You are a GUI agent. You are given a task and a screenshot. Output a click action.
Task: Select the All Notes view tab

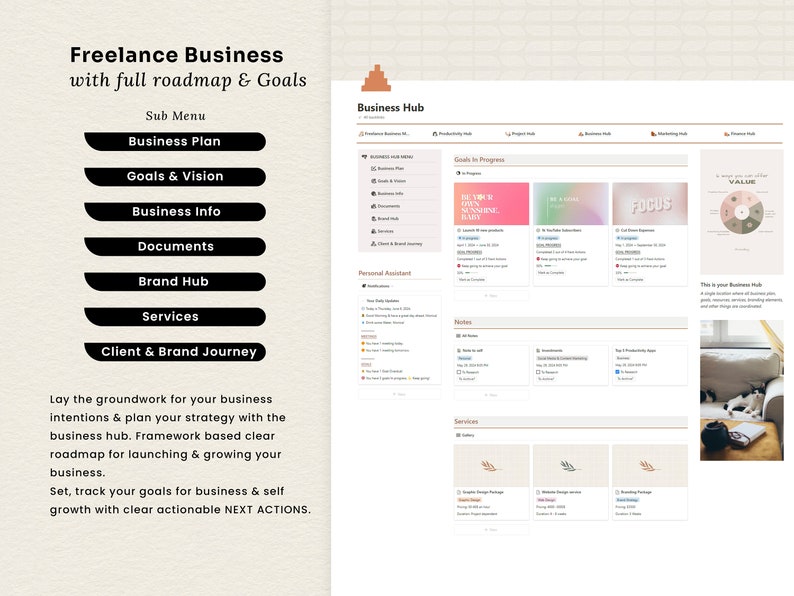tap(467, 336)
